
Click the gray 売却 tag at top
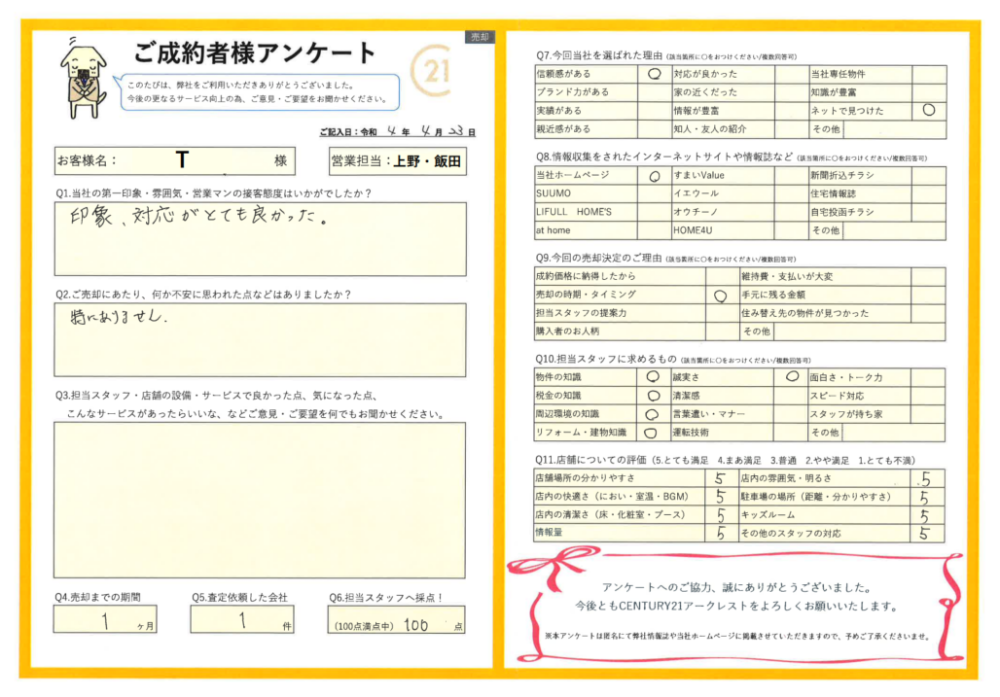pyautogui.click(x=479, y=36)
